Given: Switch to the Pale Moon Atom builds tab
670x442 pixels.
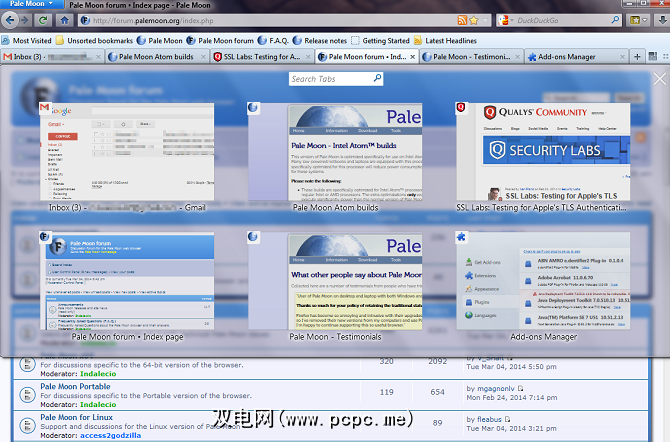Looking at the screenshot, I should pos(154,56).
